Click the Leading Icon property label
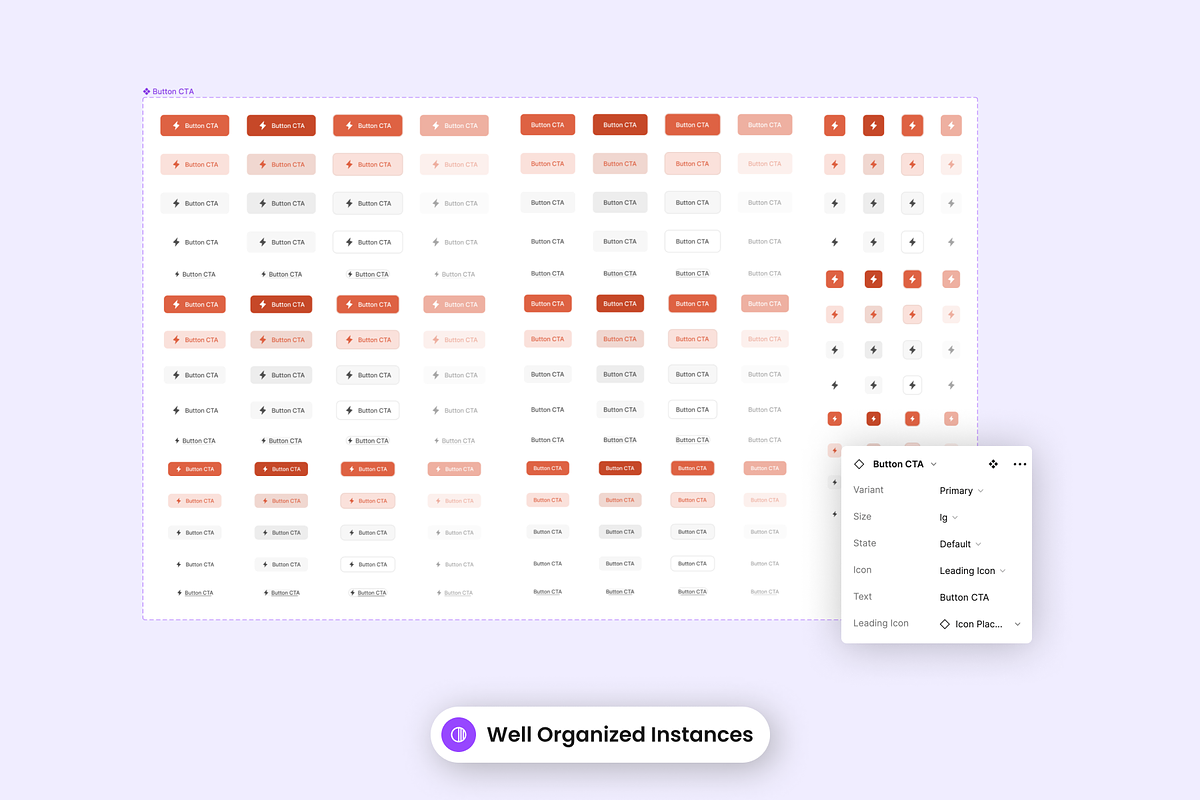Image resolution: width=1200 pixels, height=800 pixels. (881, 623)
